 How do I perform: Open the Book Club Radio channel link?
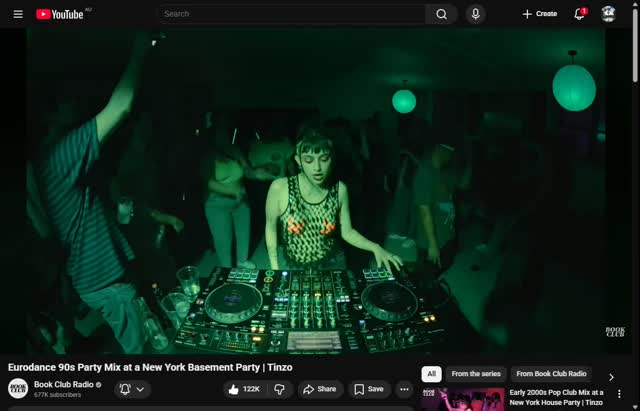[64, 384]
